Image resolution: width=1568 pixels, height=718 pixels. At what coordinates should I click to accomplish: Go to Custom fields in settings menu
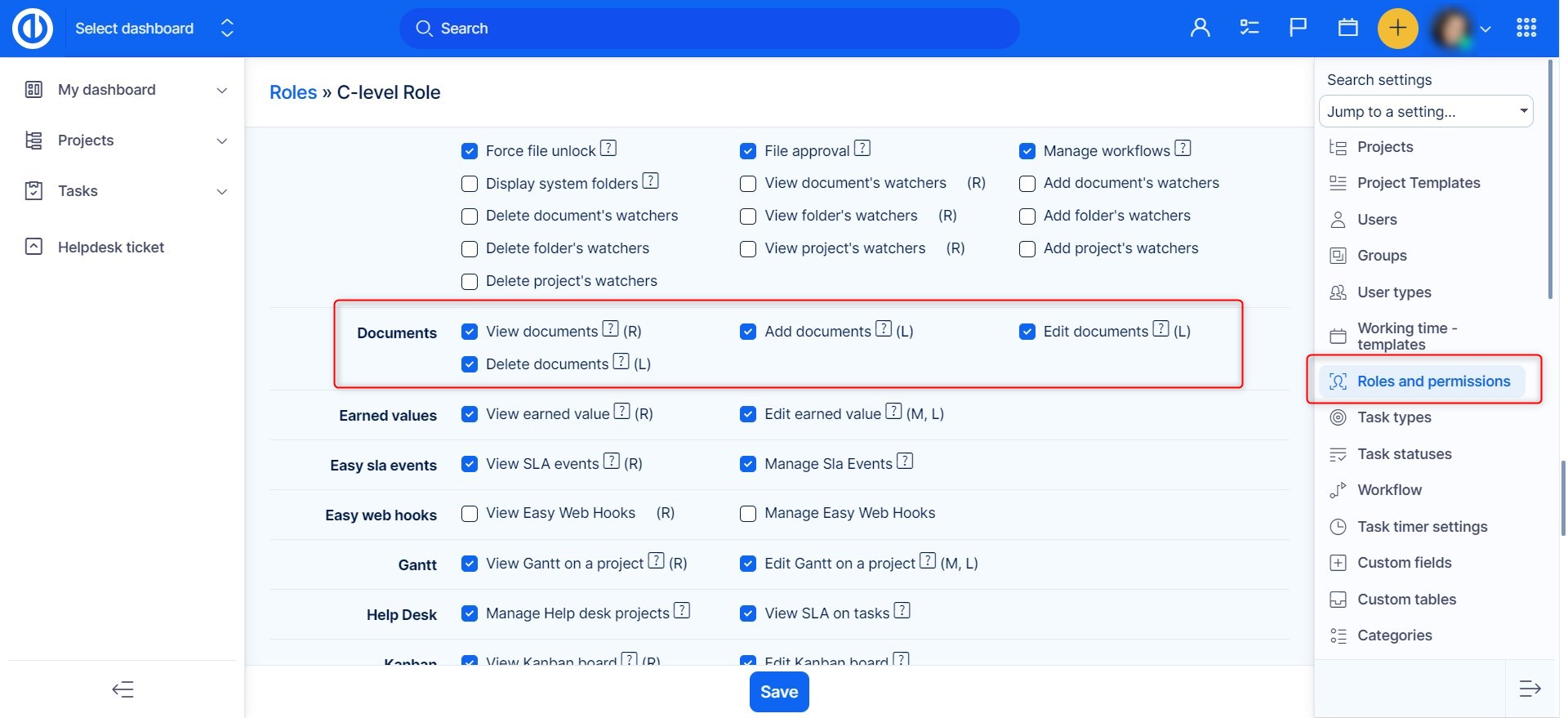click(1404, 563)
